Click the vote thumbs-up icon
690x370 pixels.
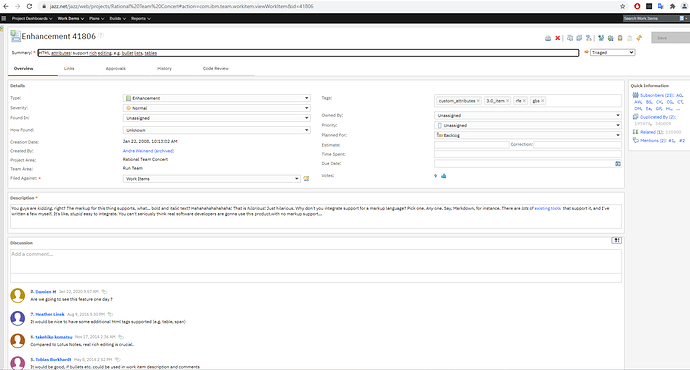pyautogui.click(x=444, y=176)
